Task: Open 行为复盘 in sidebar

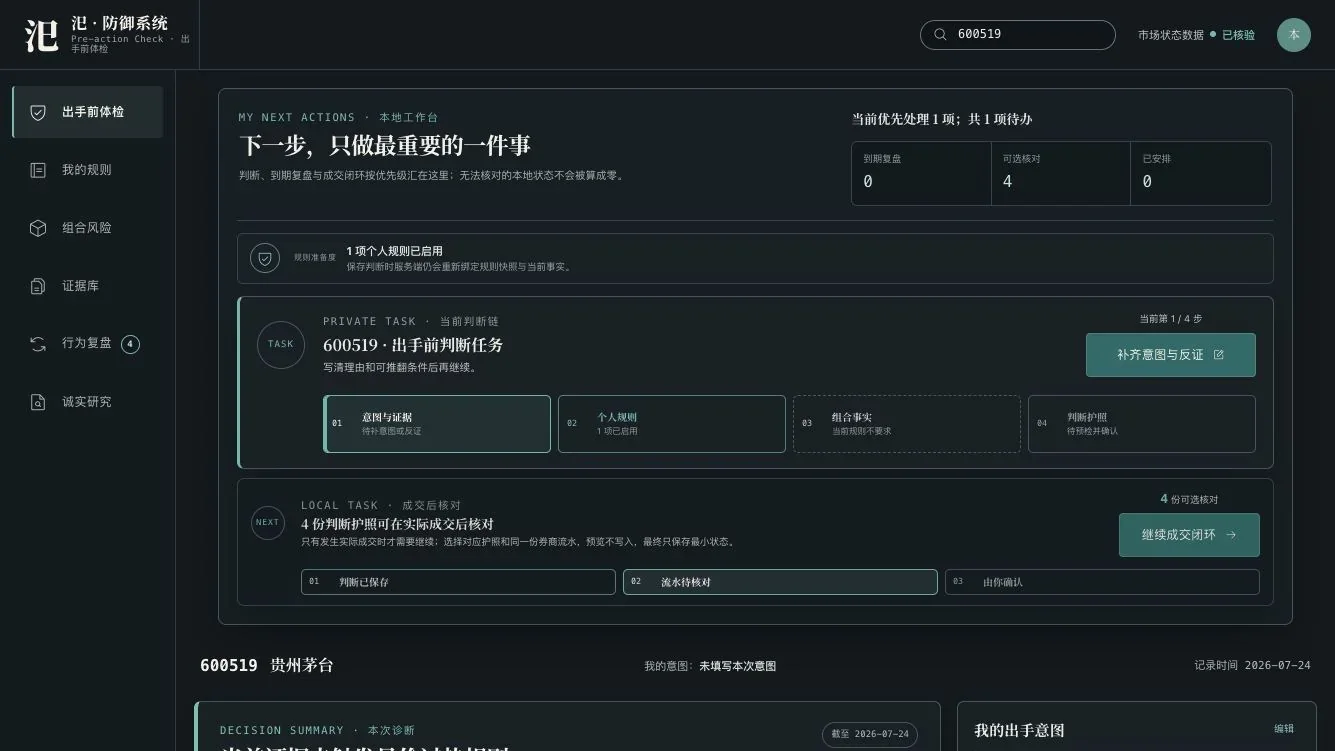Action: click(x=87, y=344)
